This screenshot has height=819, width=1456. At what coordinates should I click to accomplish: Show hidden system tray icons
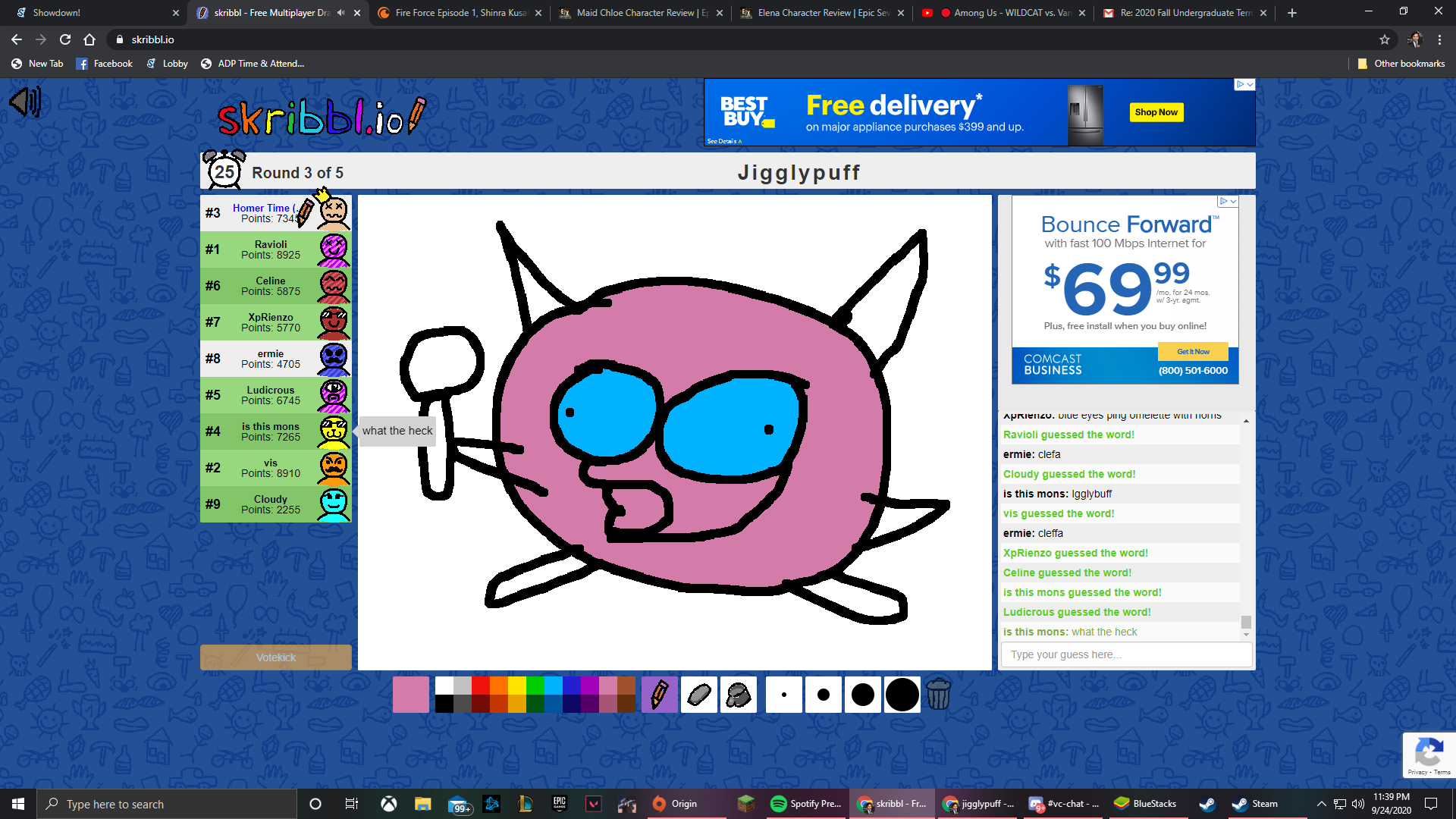pos(1321,804)
